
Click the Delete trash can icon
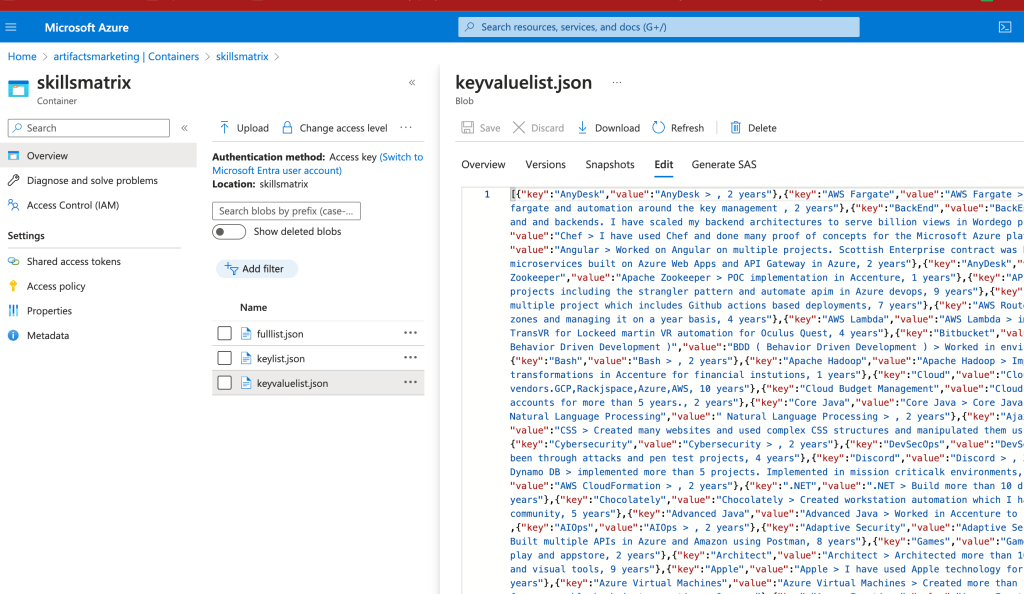(x=735, y=127)
